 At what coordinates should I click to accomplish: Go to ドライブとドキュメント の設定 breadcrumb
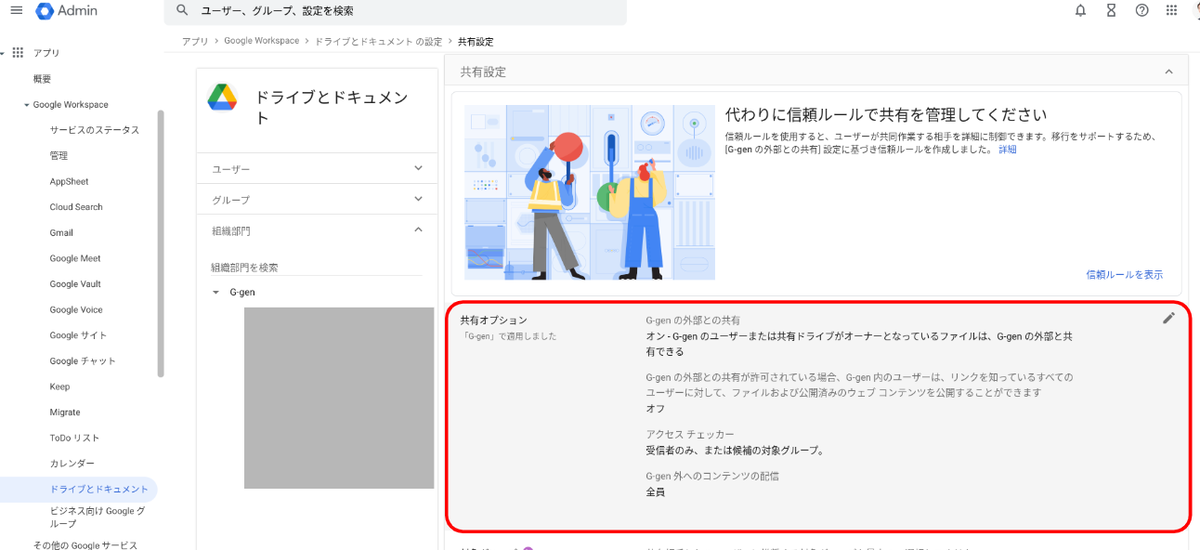[378, 42]
